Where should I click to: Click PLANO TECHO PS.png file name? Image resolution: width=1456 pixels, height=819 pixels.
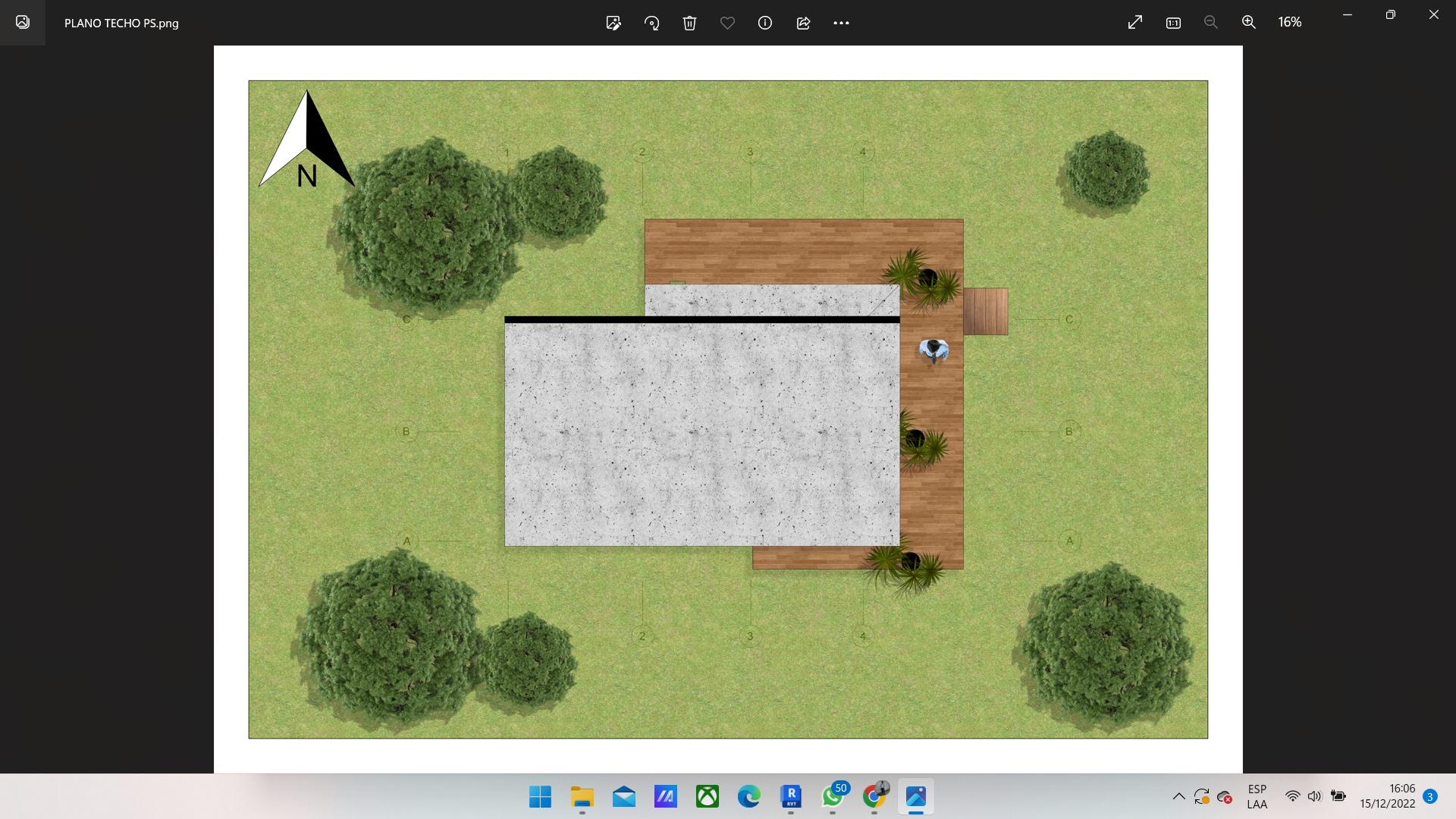point(121,24)
